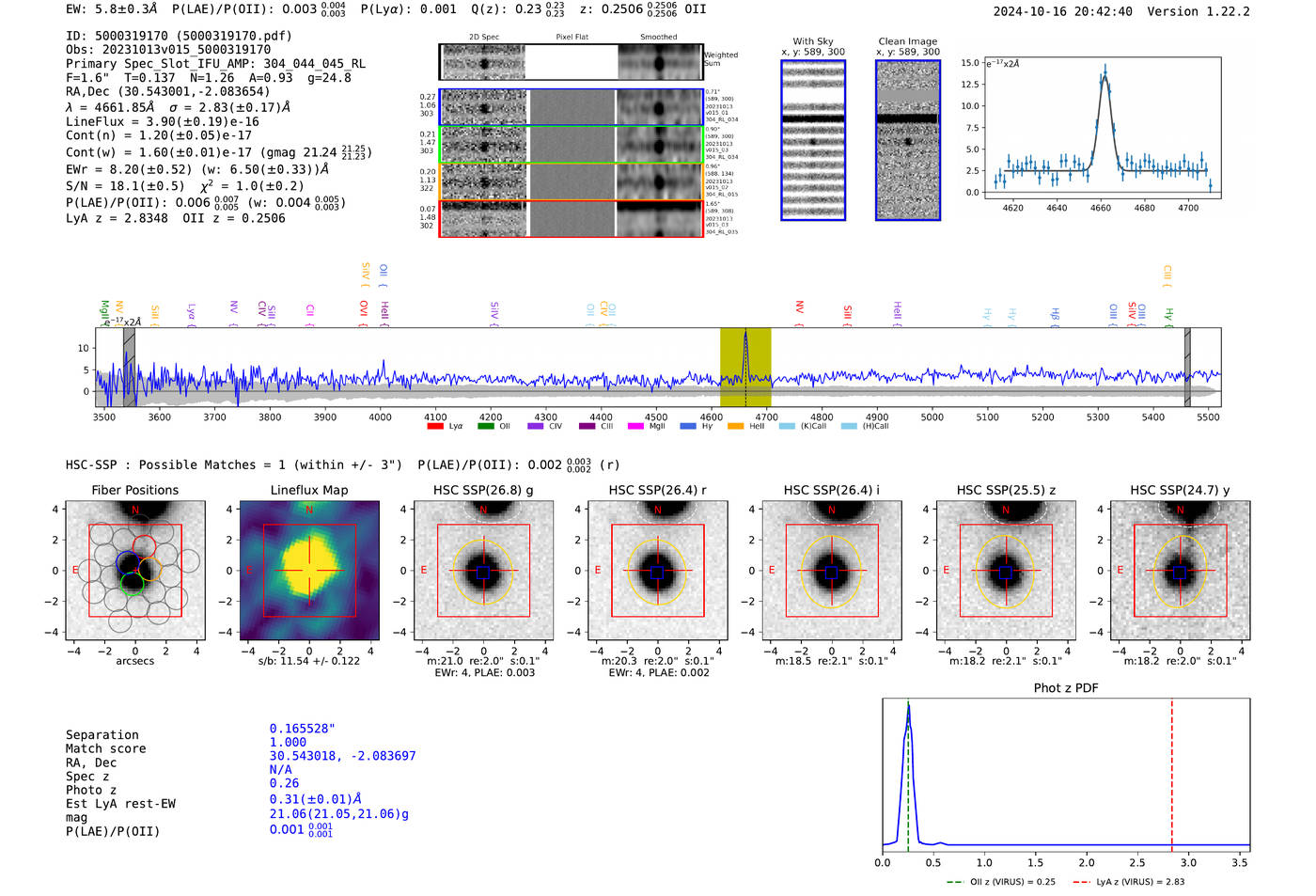
Task: Click the (H)CaII legend swatch
Action: (849, 426)
